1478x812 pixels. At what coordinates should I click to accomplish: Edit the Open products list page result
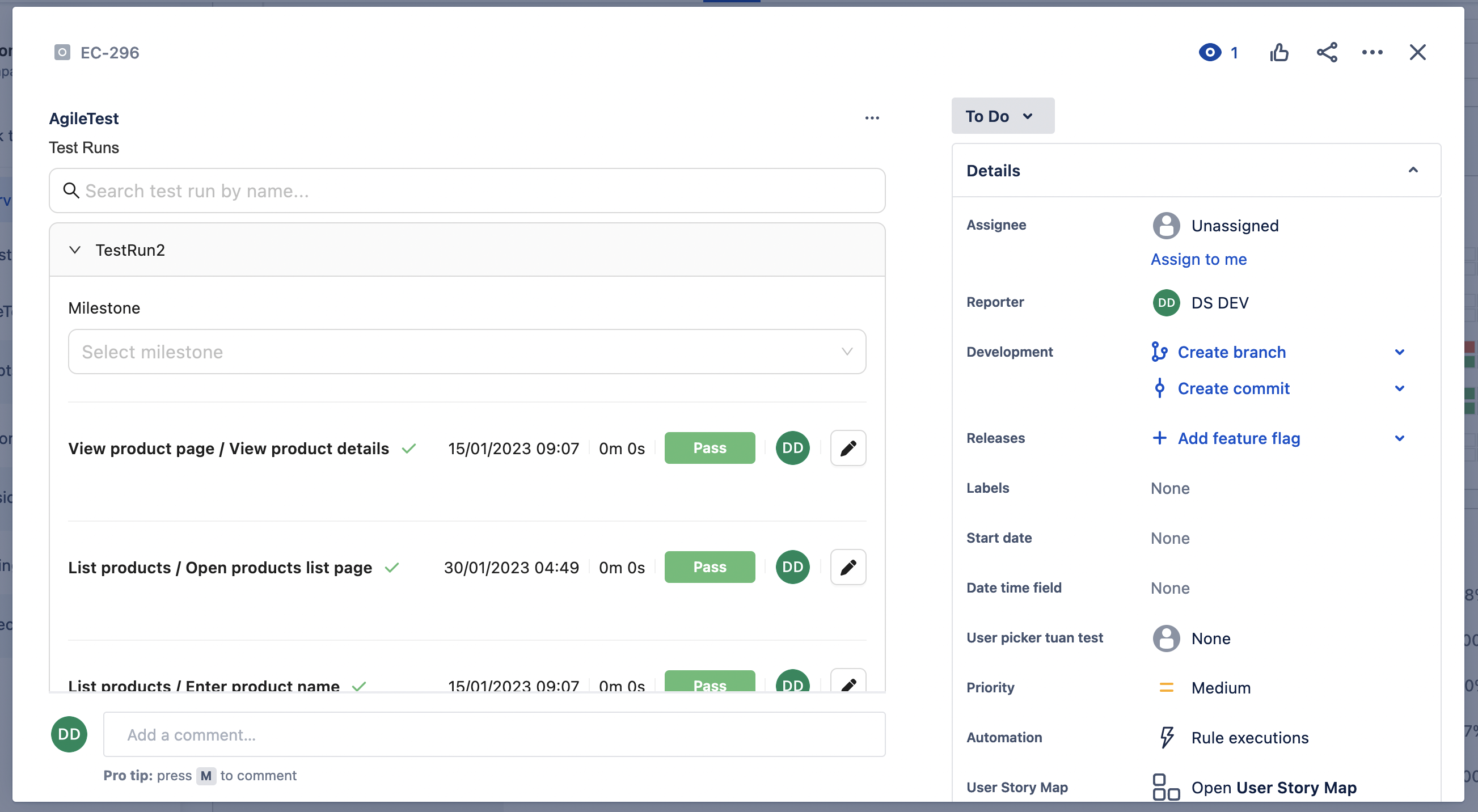(x=848, y=567)
